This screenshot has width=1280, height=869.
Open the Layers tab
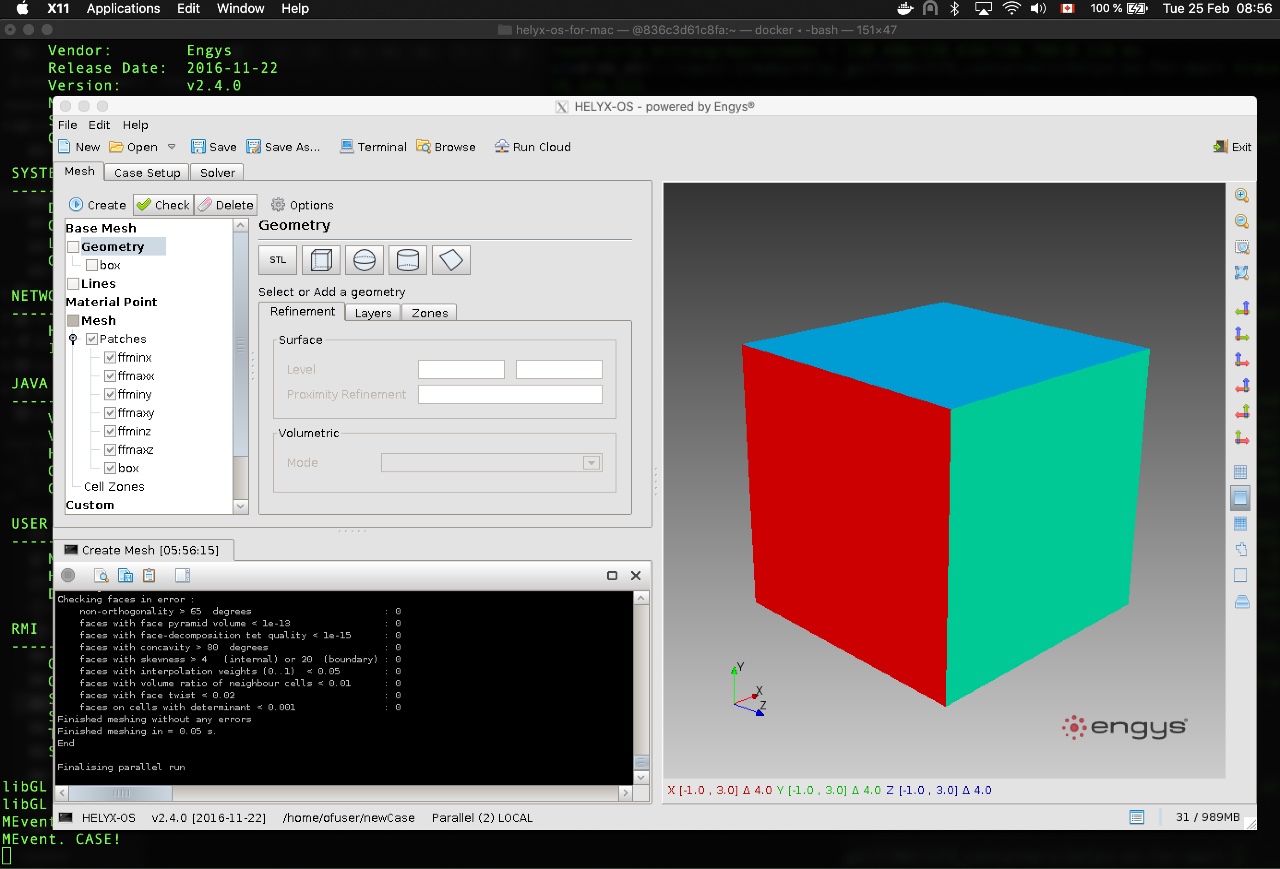373,313
